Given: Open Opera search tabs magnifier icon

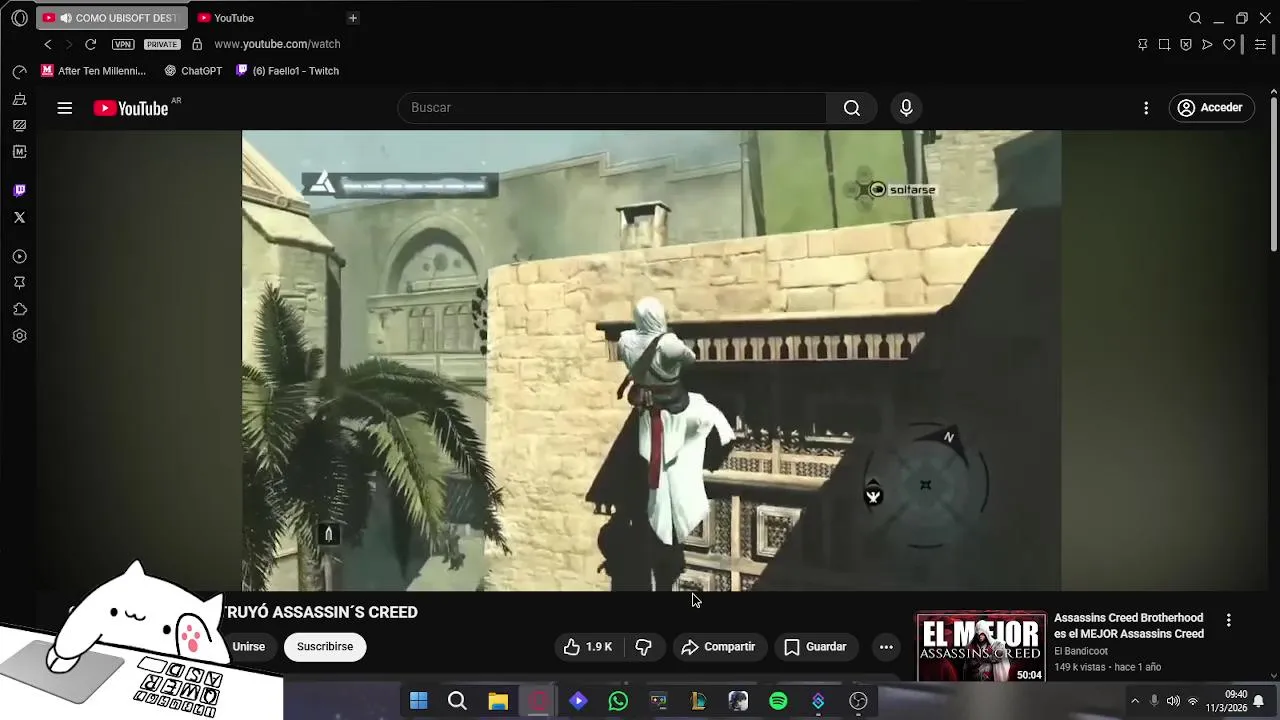Looking at the screenshot, I should [1195, 18].
